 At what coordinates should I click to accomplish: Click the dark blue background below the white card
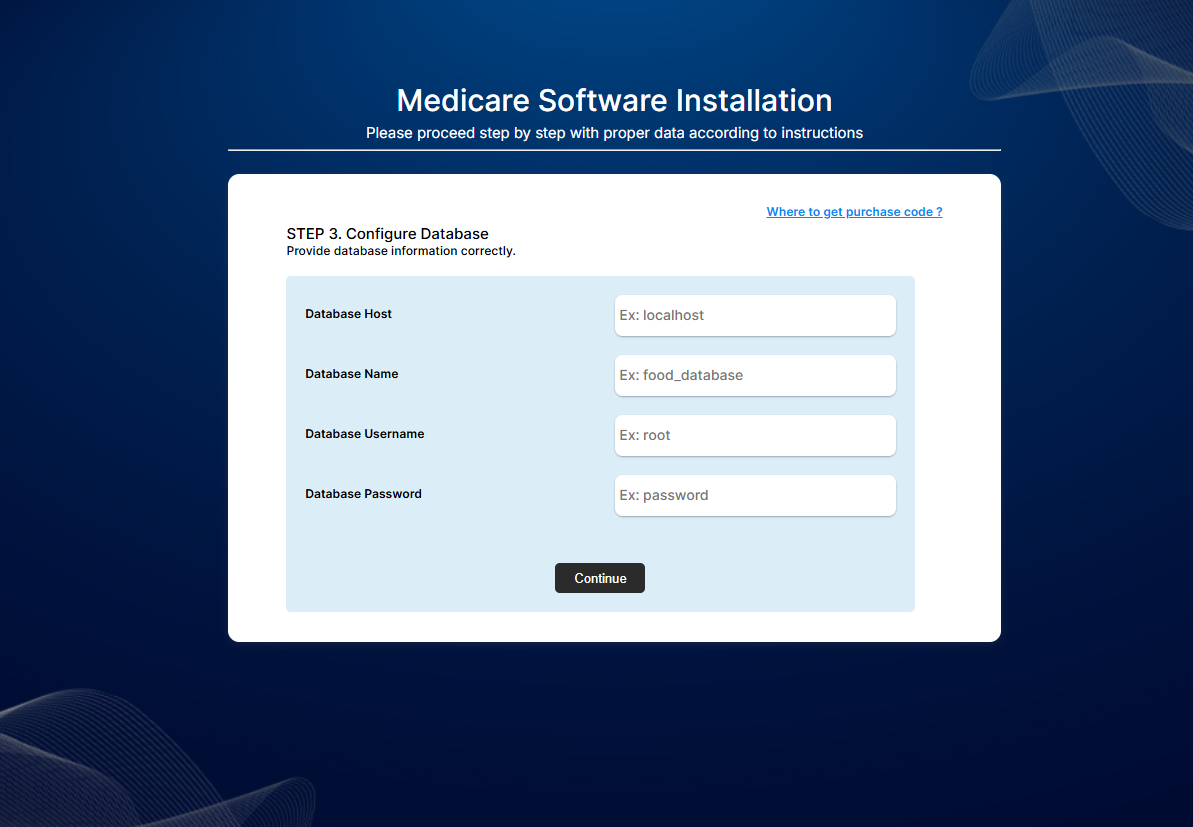coord(614,730)
